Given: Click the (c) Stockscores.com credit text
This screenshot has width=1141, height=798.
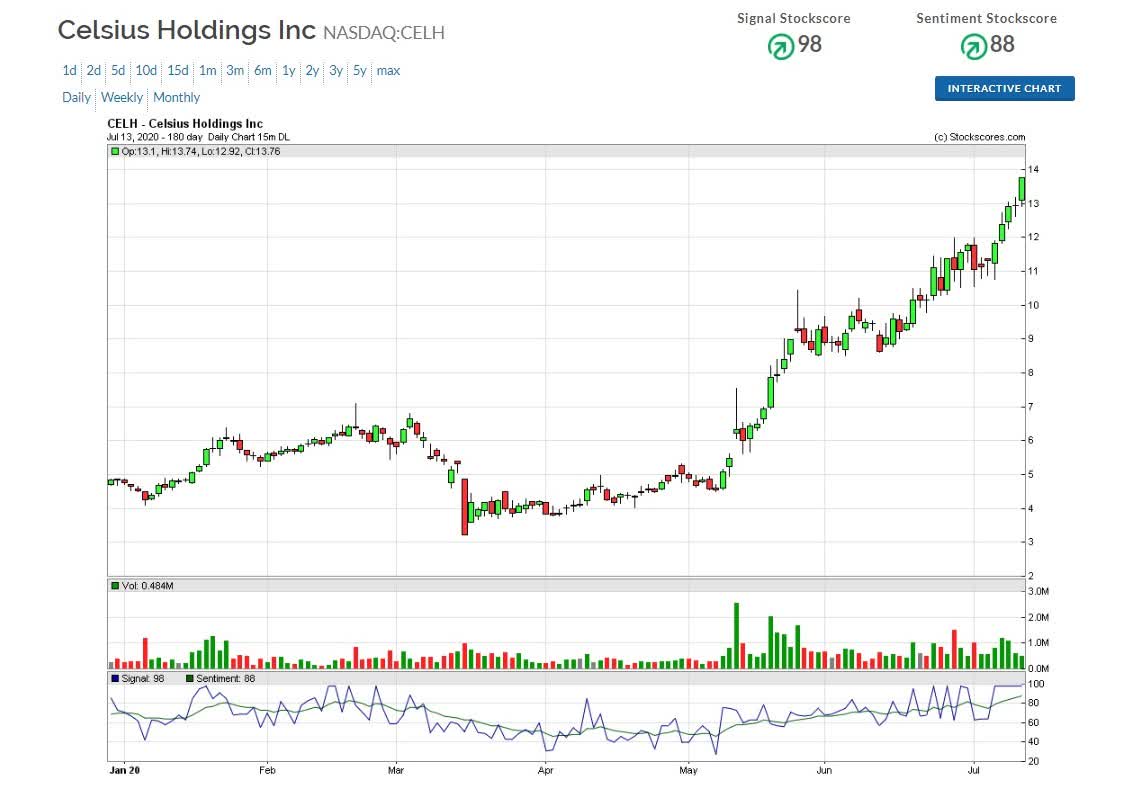Looking at the screenshot, I should 979,137.
